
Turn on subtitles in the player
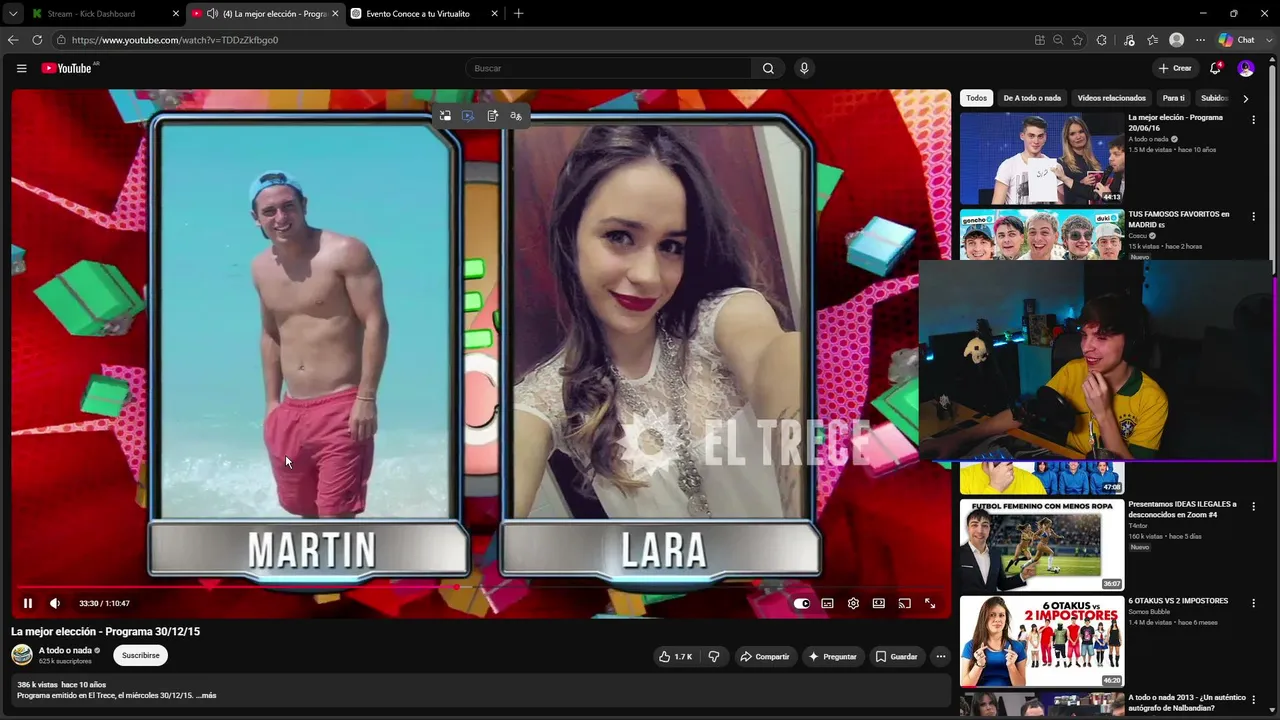point(828,603)
